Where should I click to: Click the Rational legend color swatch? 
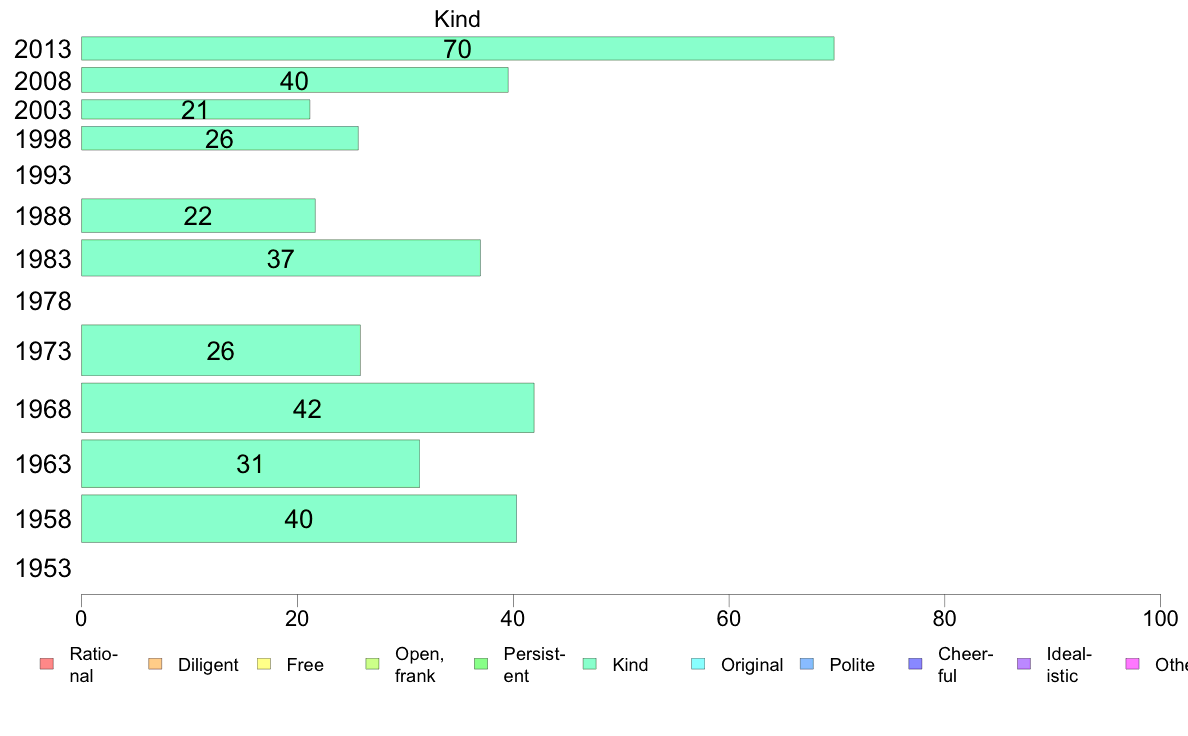coord(47,664)
